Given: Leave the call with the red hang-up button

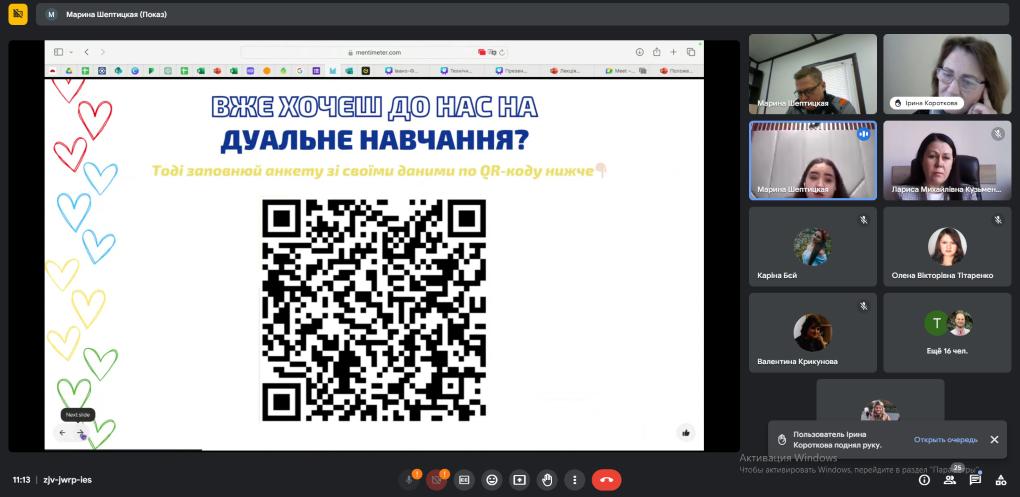Looking at the screenshot, I should (606, 480).
